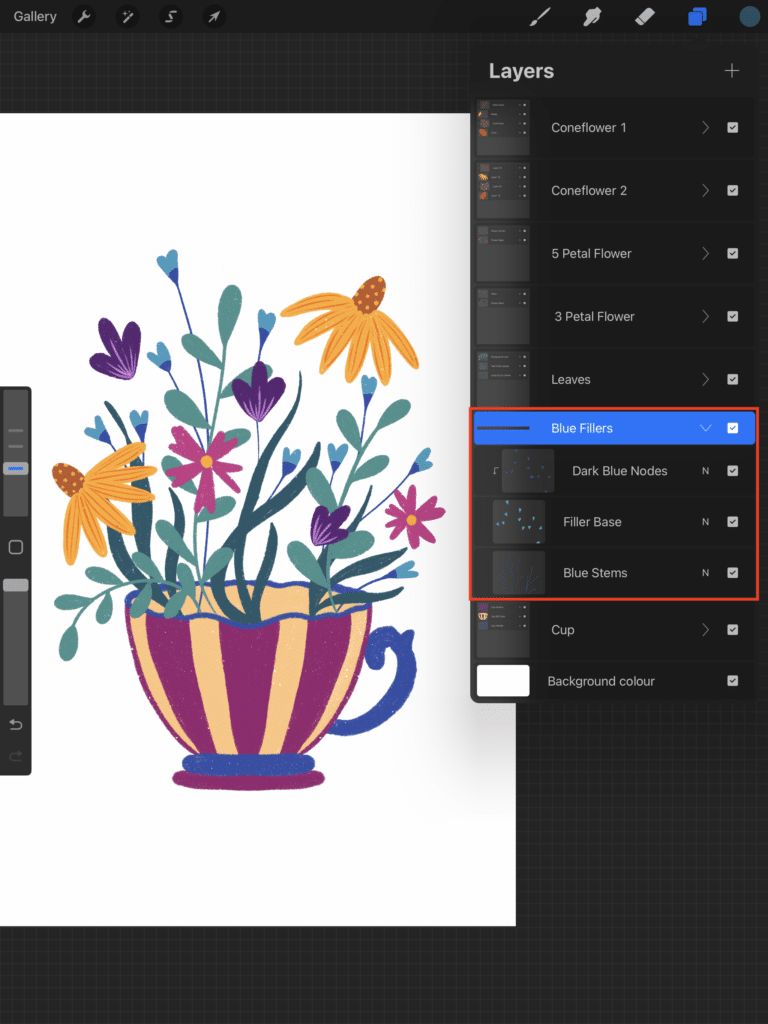Uncheck the Dark Blue Nodes layer visibility
This screenshot has width=768, height=1024.
coord(733,471)
